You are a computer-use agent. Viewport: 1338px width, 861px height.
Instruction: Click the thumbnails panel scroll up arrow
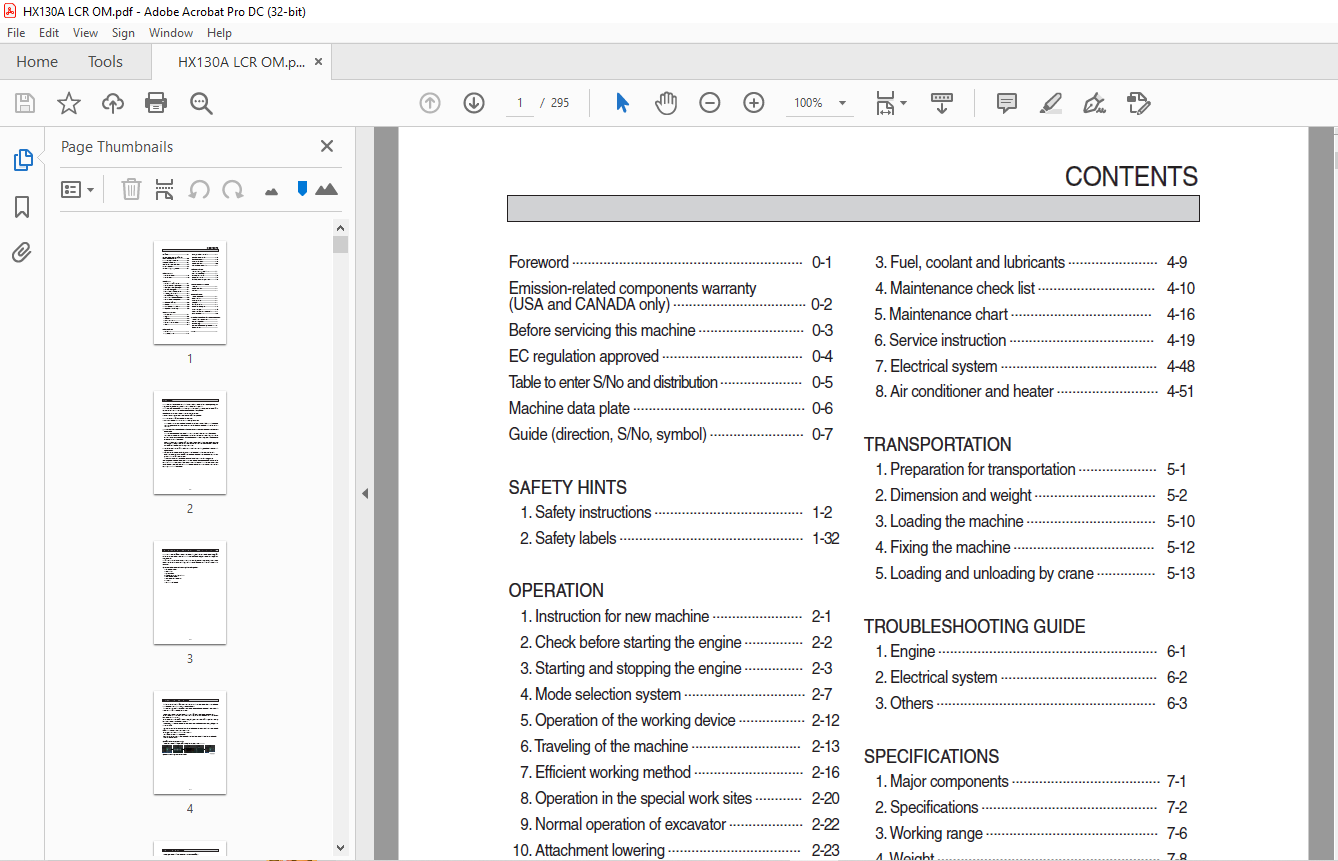click(341, 227)
